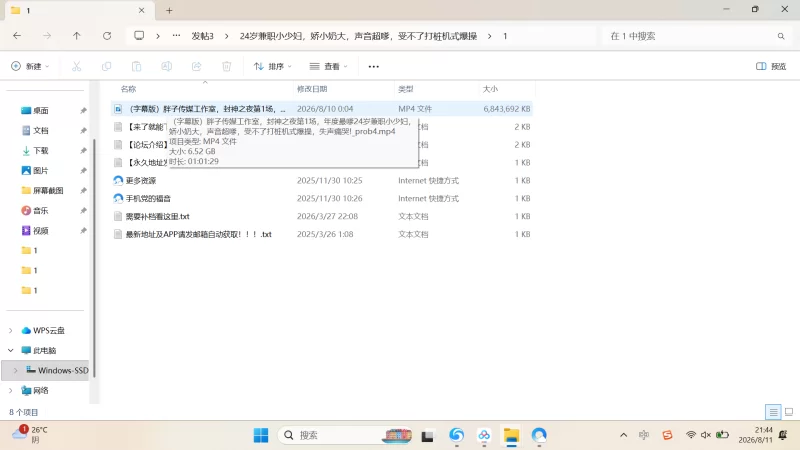Open 视频 in the sidebar
800x450 pixels.
pyautogui.click(x=41, y=231)
